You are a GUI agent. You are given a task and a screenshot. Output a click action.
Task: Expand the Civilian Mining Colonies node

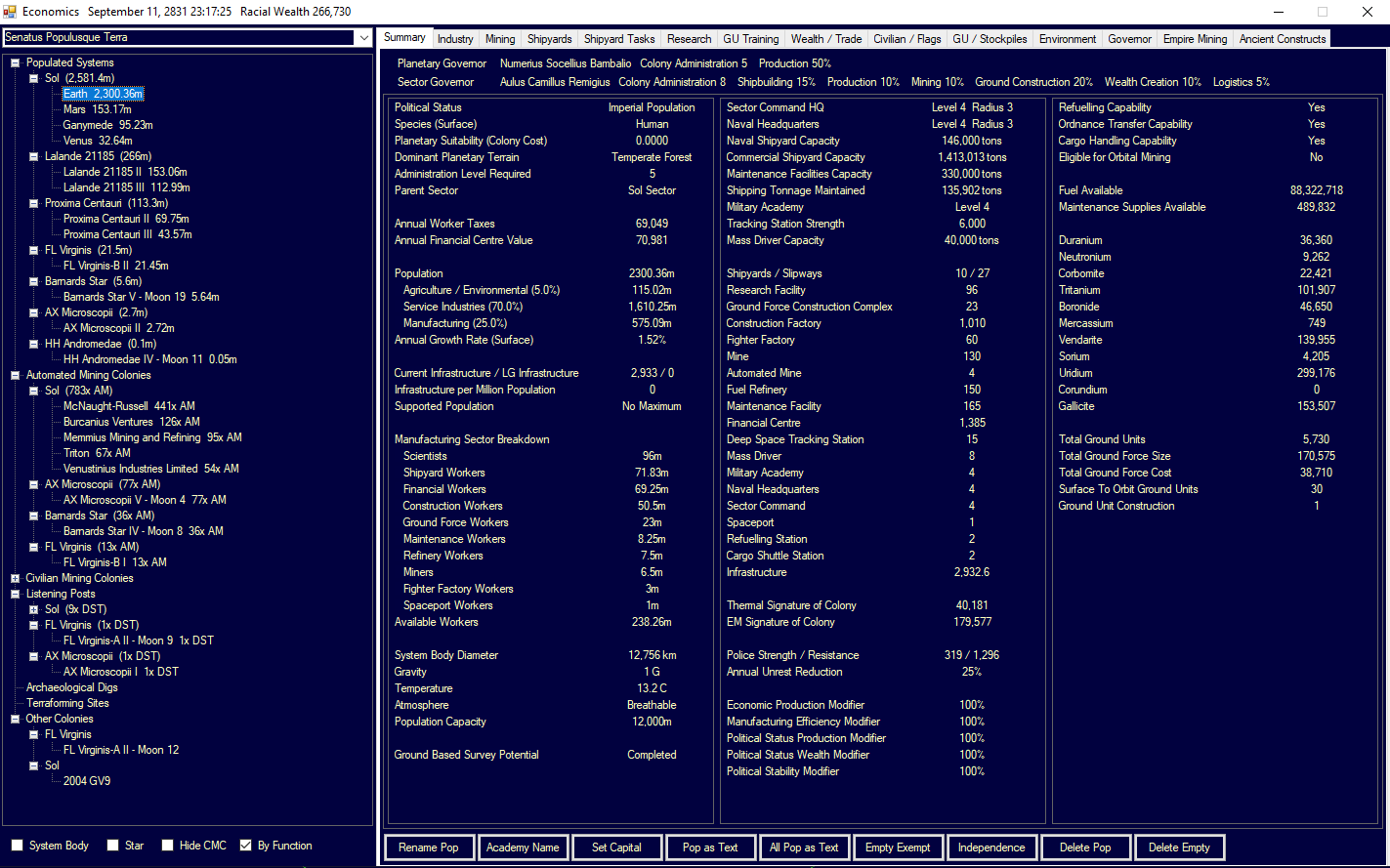pyautogui.click(x=16, y=578)
